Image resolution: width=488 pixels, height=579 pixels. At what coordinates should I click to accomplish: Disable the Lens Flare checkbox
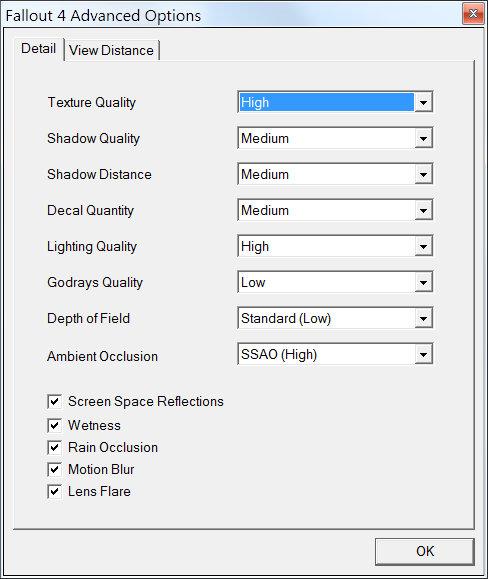(x=54, y=491)
